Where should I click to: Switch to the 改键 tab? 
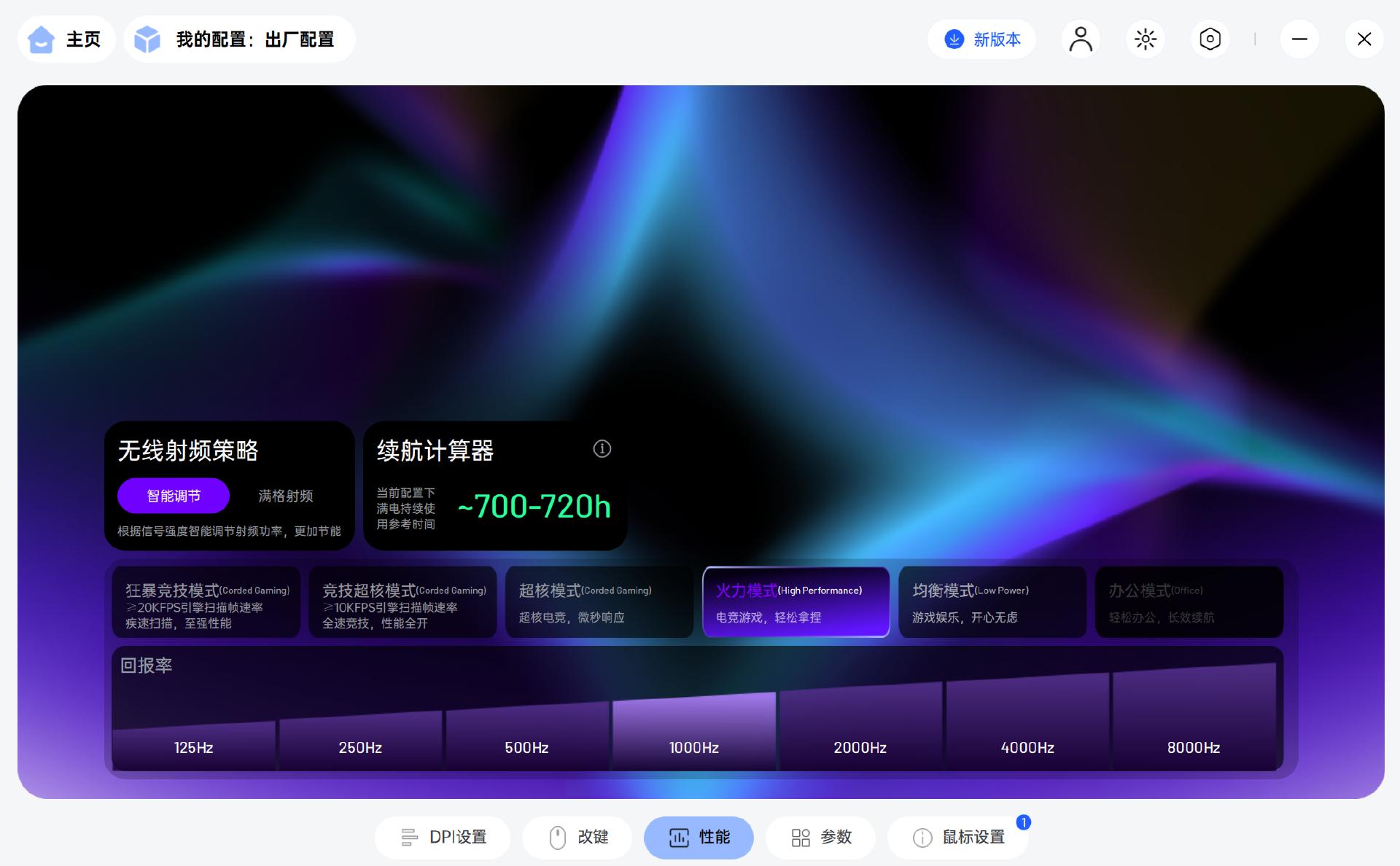[x=578, y=838]
